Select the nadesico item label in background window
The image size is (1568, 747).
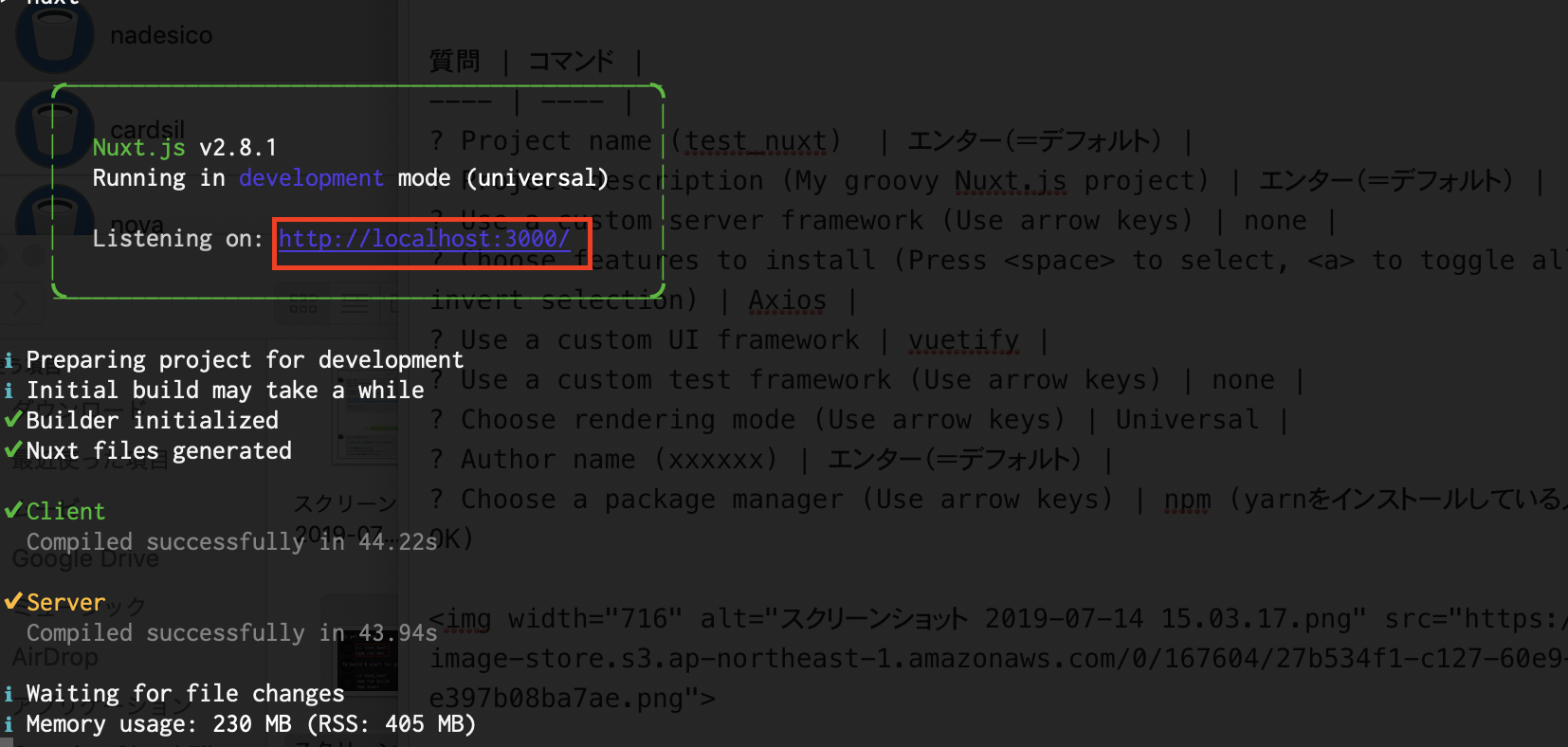click(x=161, y=36)
